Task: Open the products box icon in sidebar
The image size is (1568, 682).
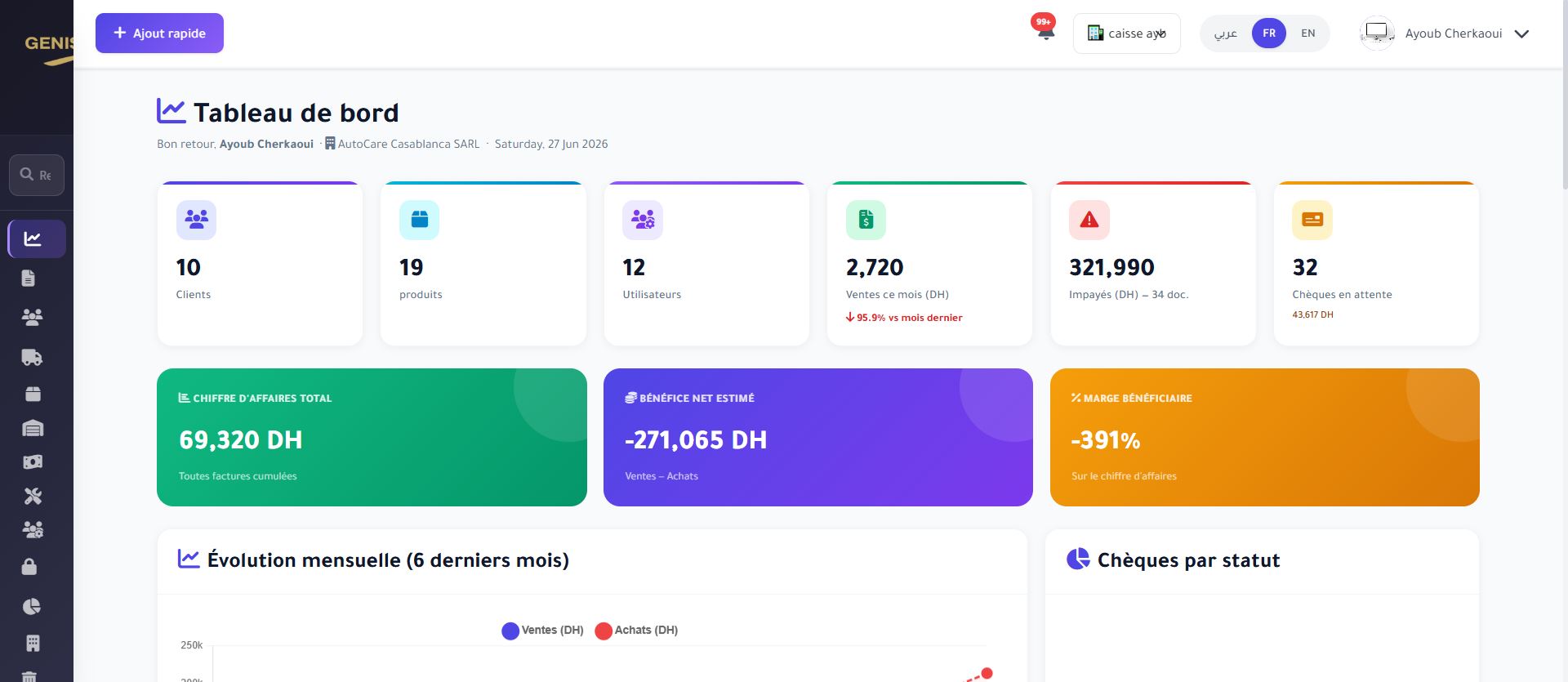Action: pyautogui.click(x=33, y=394)
